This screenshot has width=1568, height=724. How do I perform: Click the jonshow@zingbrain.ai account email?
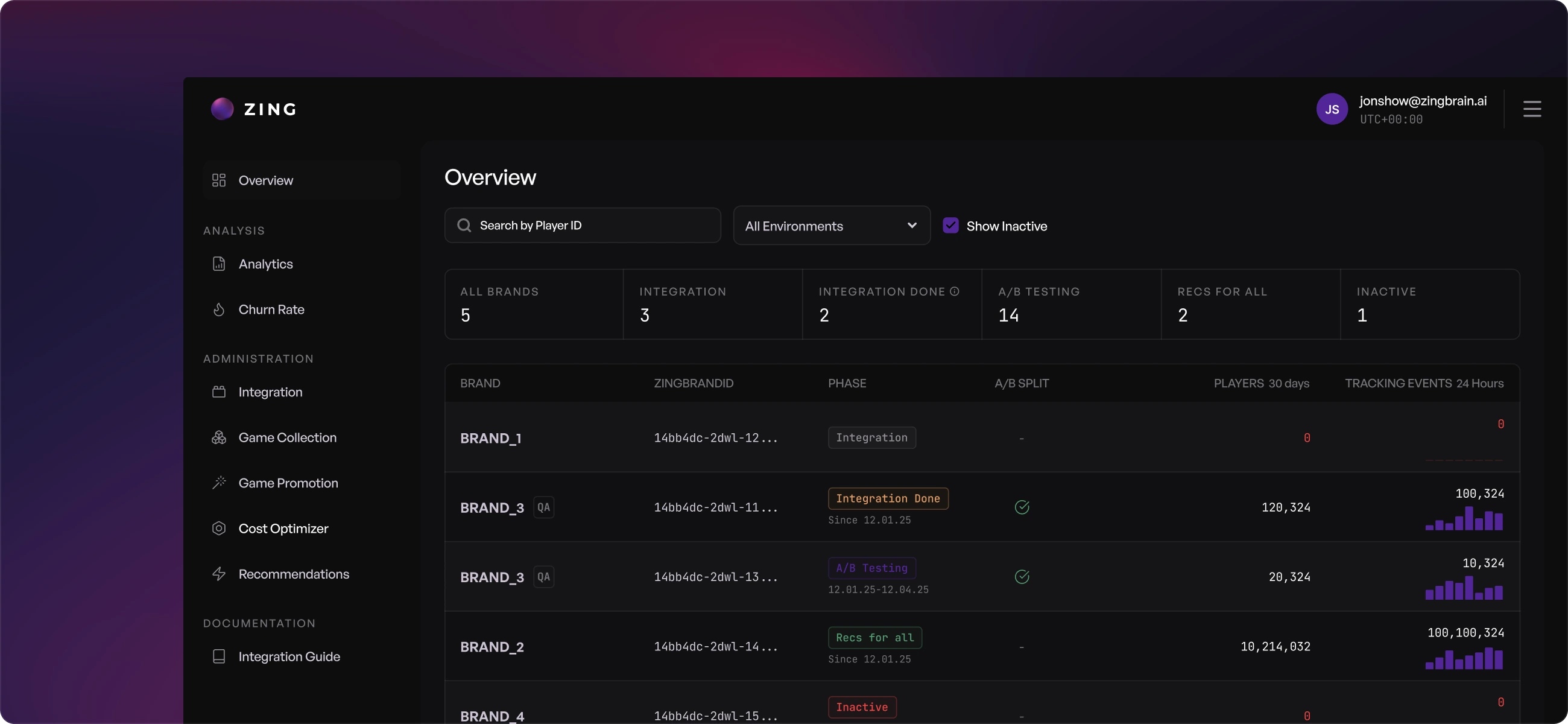pos(1423,101)
